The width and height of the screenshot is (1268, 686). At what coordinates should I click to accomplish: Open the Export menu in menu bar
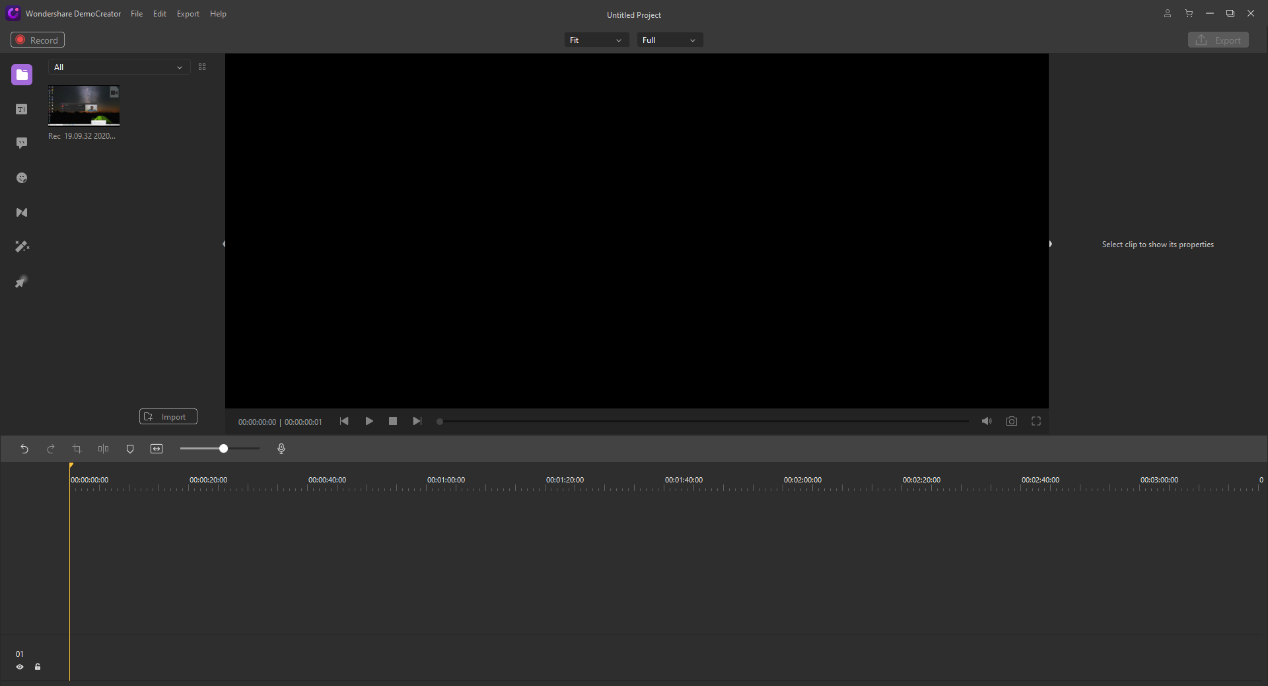[188, 14]
